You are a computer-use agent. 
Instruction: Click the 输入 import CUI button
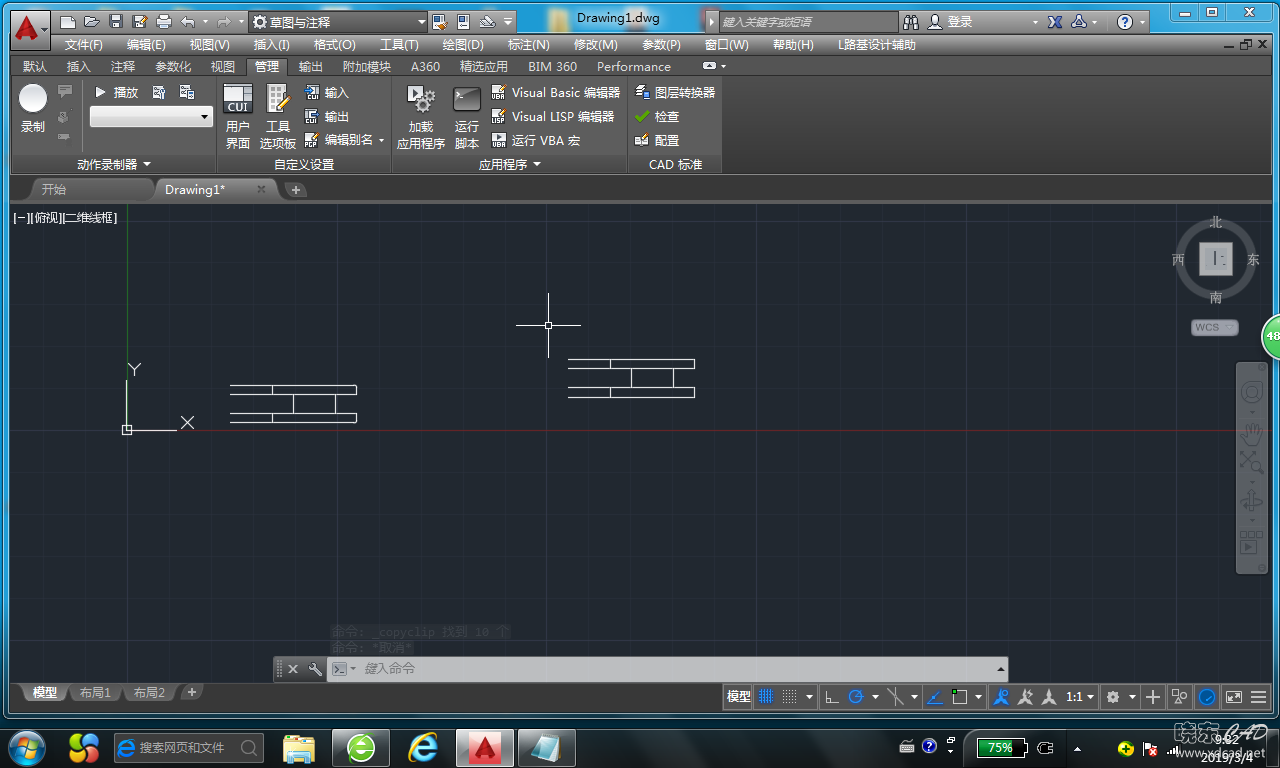tap(327, 92)
